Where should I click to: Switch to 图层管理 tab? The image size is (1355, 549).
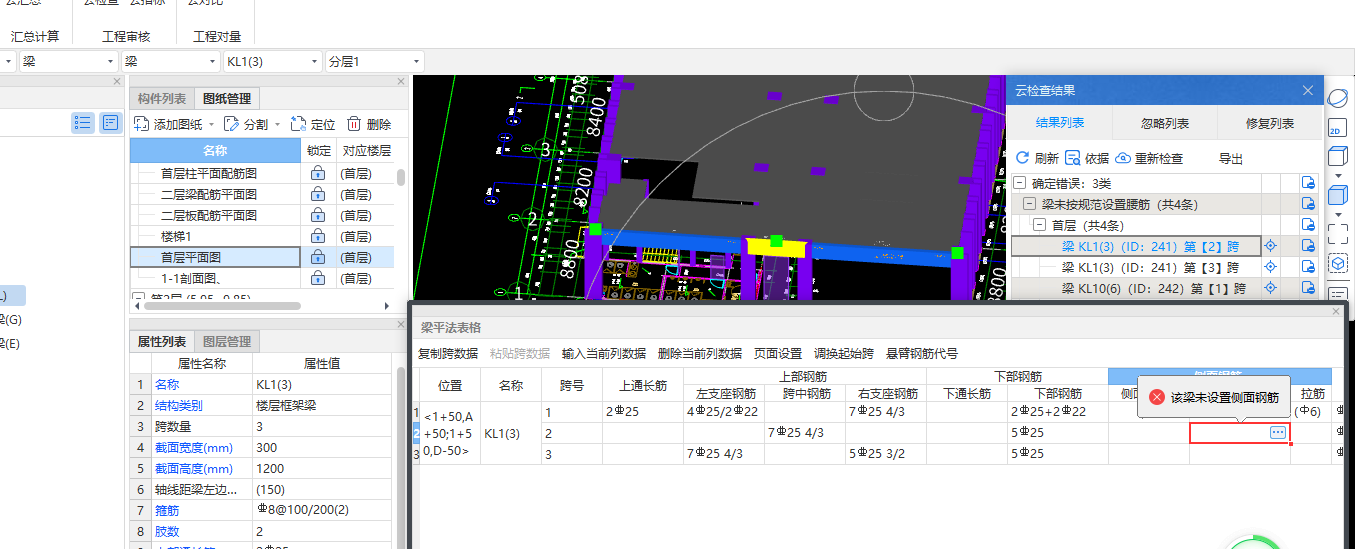[x=227, y=341]
